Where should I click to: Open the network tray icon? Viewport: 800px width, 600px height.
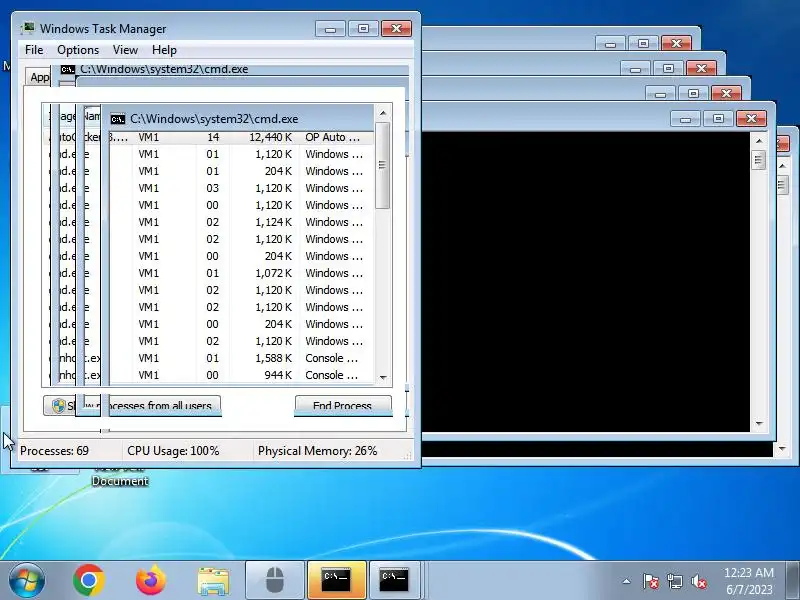point(674,581)
